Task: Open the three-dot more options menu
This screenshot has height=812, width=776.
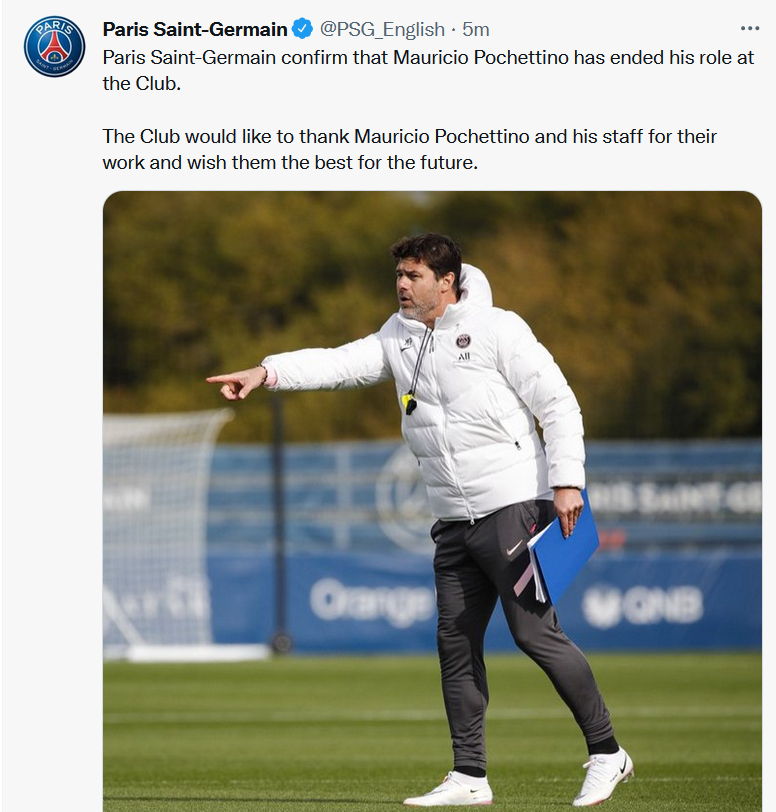Action: (x=750, y=28)
